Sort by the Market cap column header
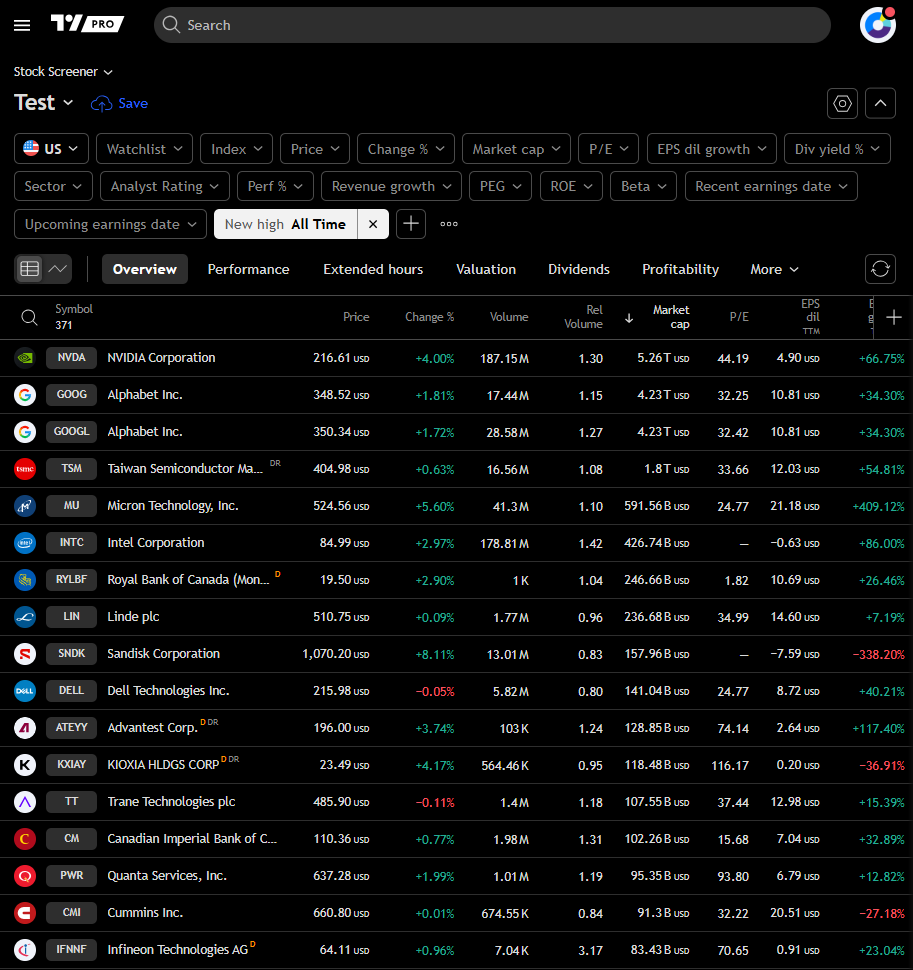The image size is (913, 970). pyautogui.click(x=671, y=317)
